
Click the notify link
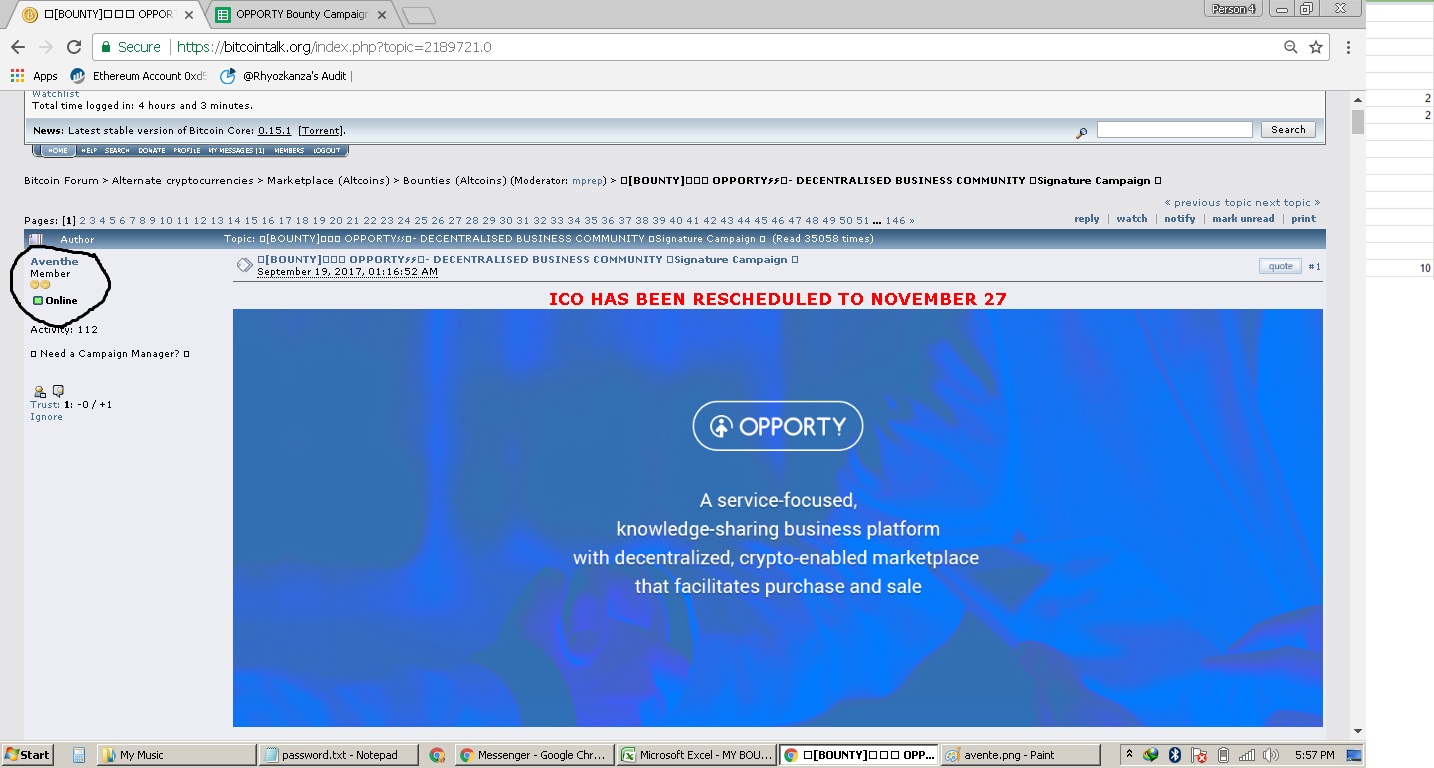pyautogui.click(x=1180, y=219)
